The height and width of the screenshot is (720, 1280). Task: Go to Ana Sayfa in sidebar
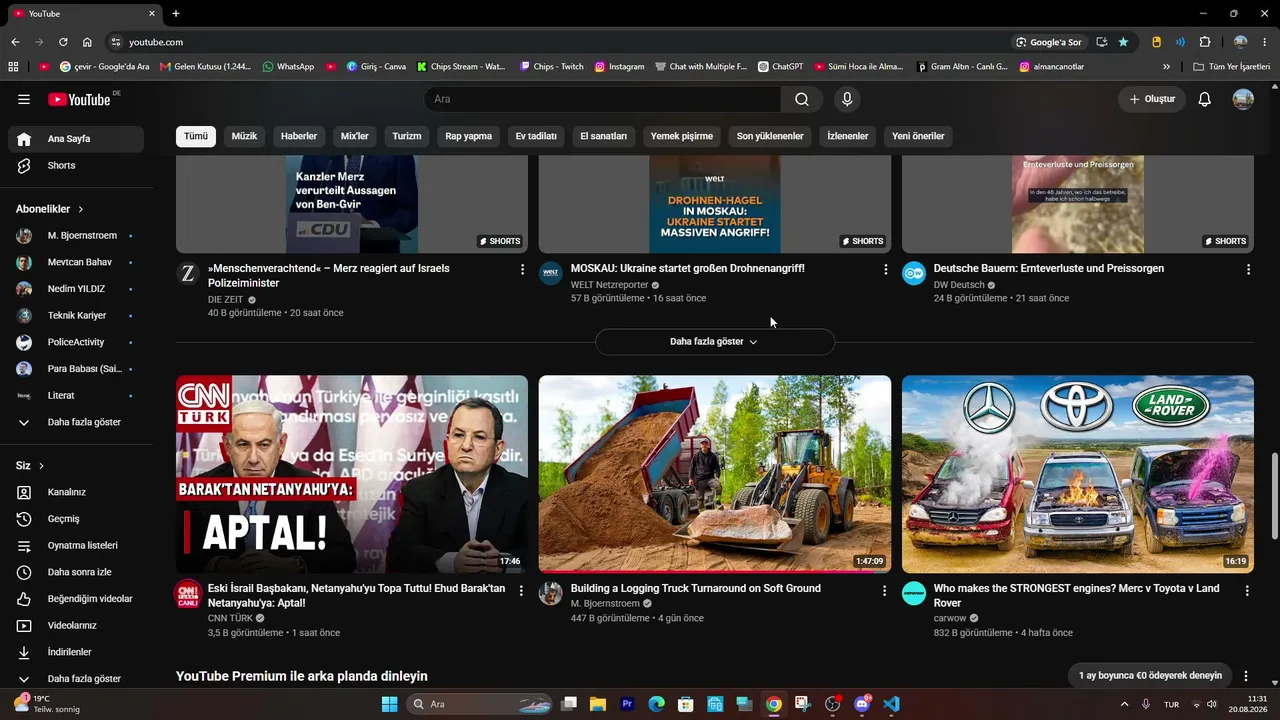(76, 139)
